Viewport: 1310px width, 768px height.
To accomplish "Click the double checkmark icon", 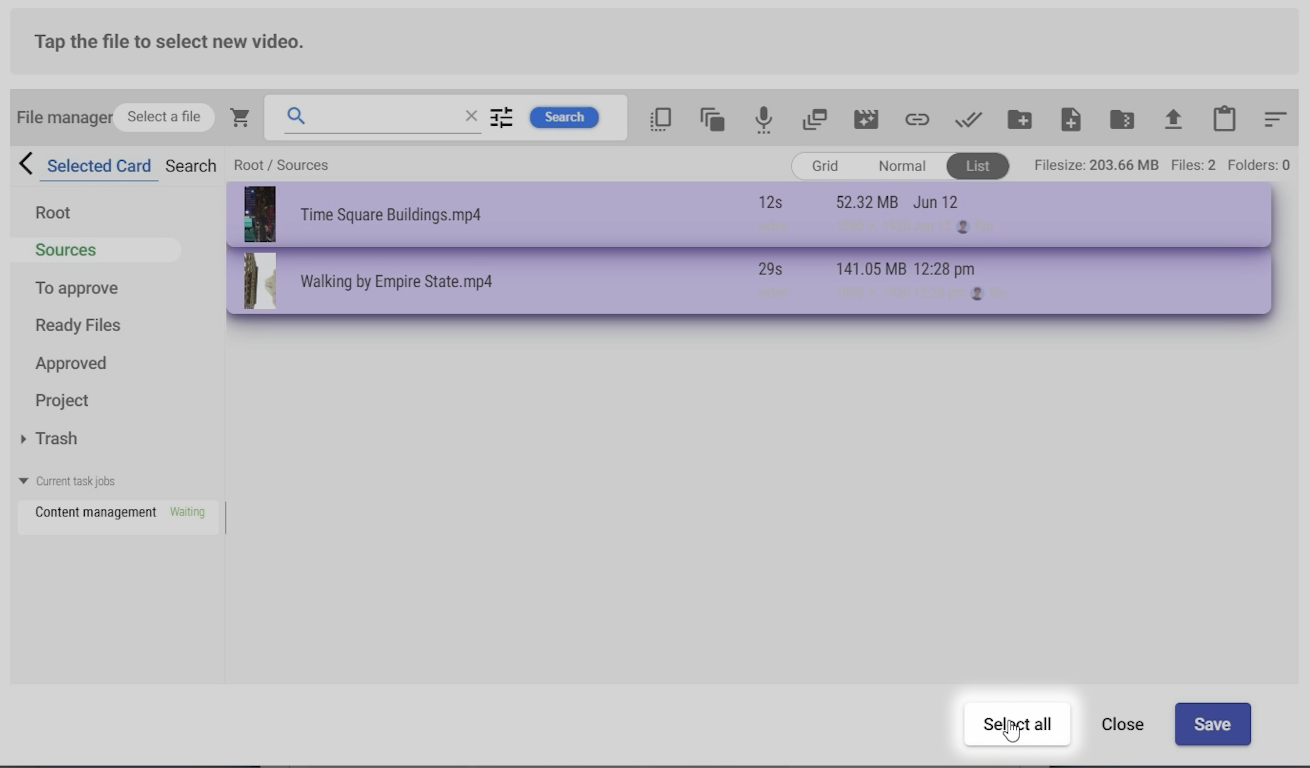I will (x=968, y=119).
